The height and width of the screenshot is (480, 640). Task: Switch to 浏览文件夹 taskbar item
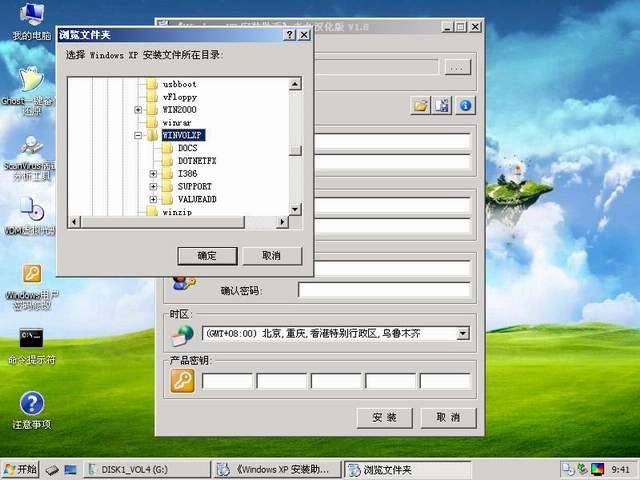click(407, 470)
